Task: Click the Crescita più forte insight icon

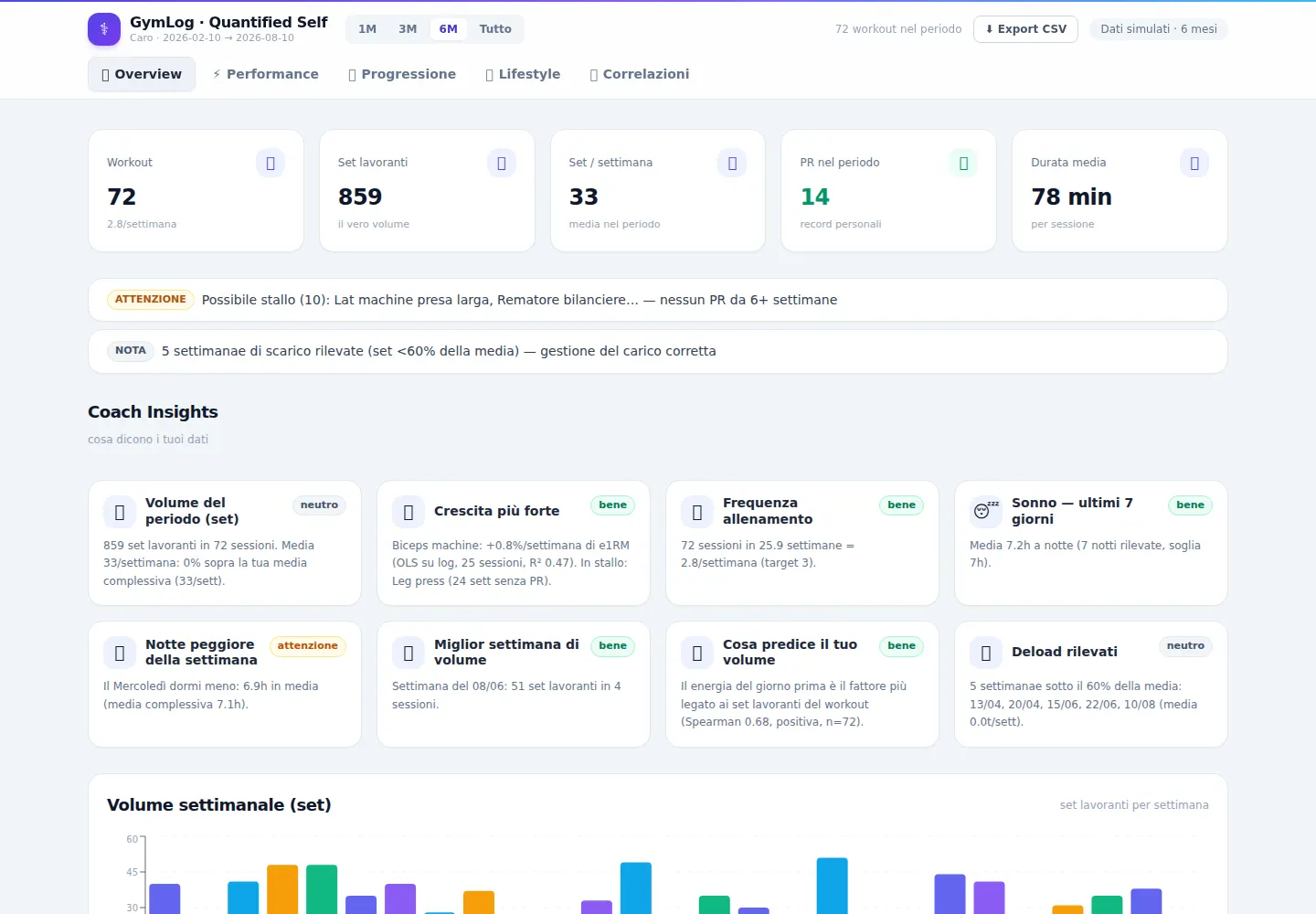Action: pos(409,512)
